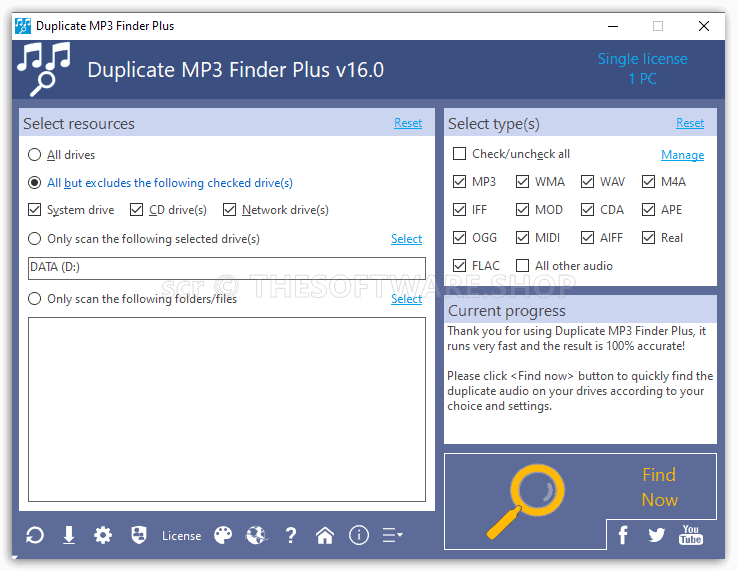Uncheck the Network drive(s) checkbox
The height and width of the screenshot is (571, 737).
229,210
